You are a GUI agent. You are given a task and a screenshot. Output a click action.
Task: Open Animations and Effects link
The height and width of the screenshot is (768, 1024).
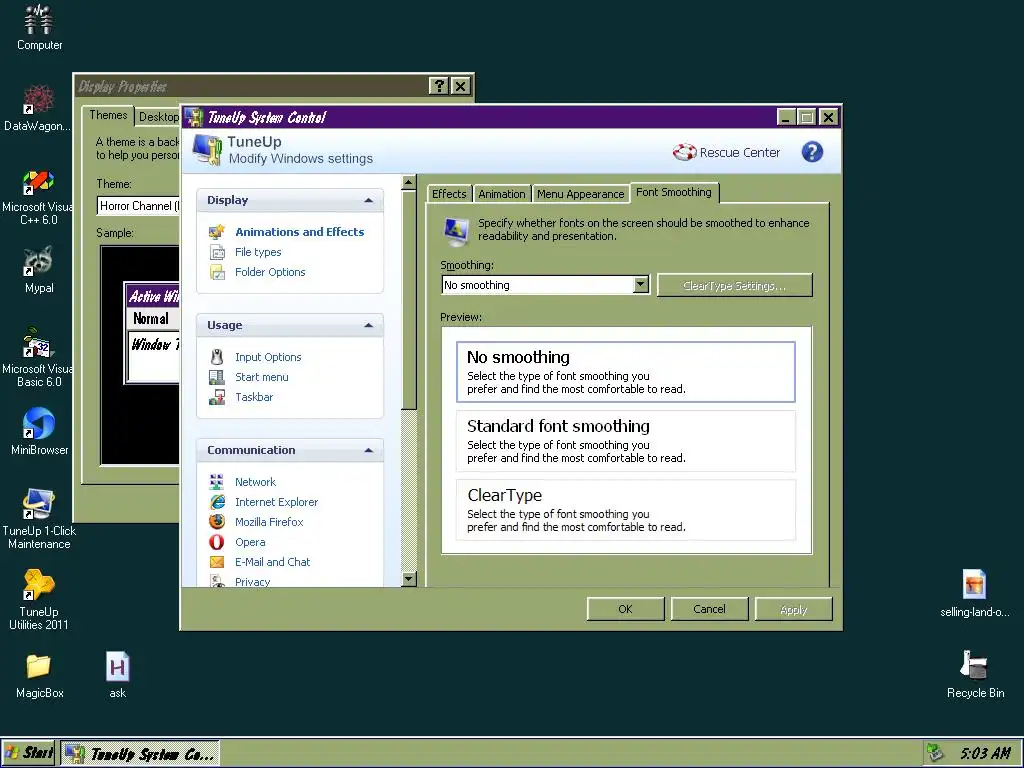point(300,232)
